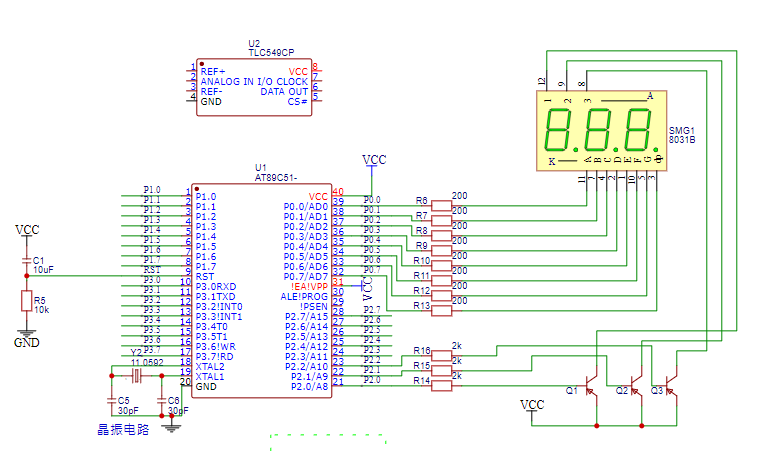
Task: Click the 10uF value text beside C1
Action: 44,270
